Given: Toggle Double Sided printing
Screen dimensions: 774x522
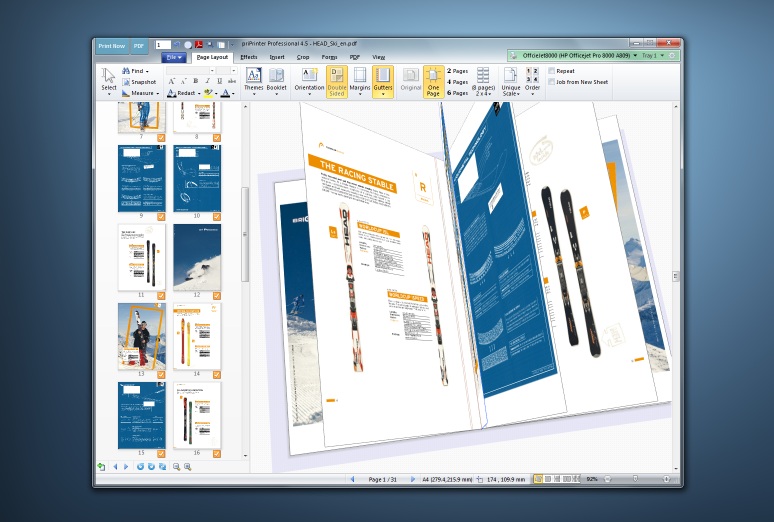Looking at the screenshot, I should point(337,81).
